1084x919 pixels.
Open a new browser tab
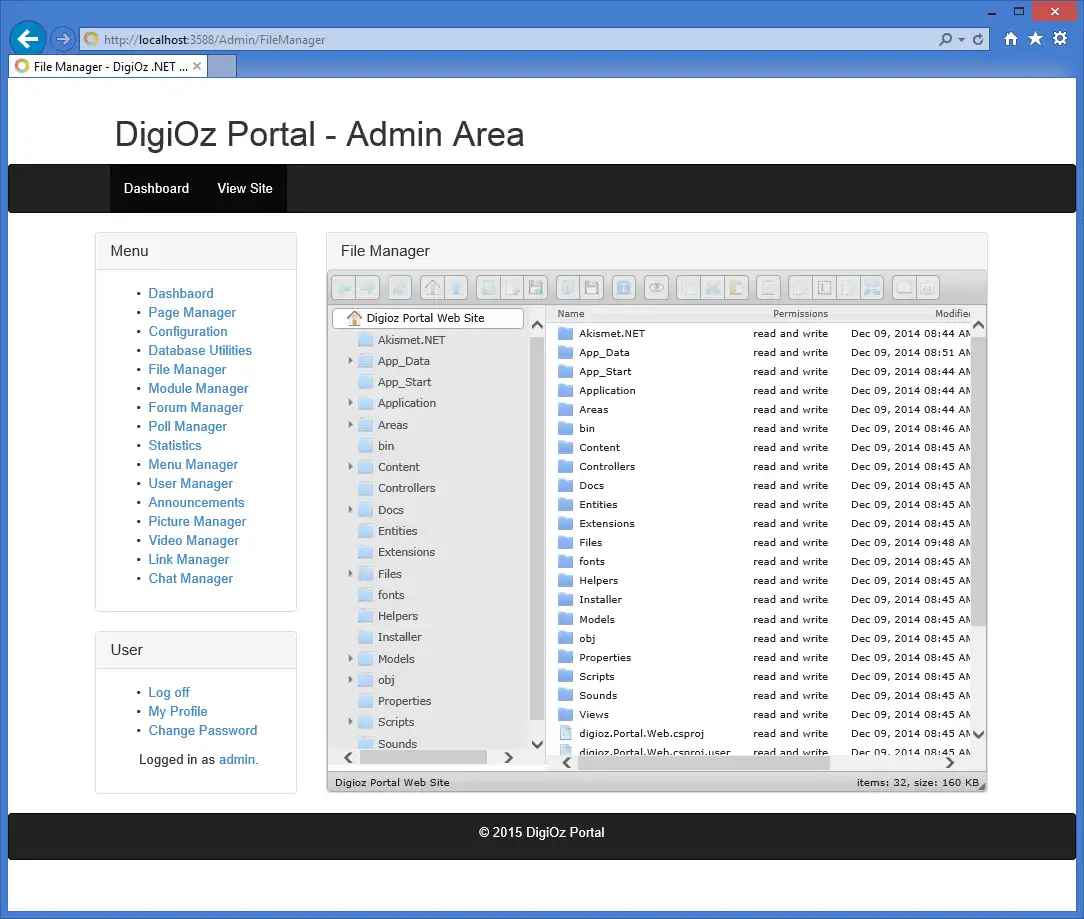click(x=222, y=66)
